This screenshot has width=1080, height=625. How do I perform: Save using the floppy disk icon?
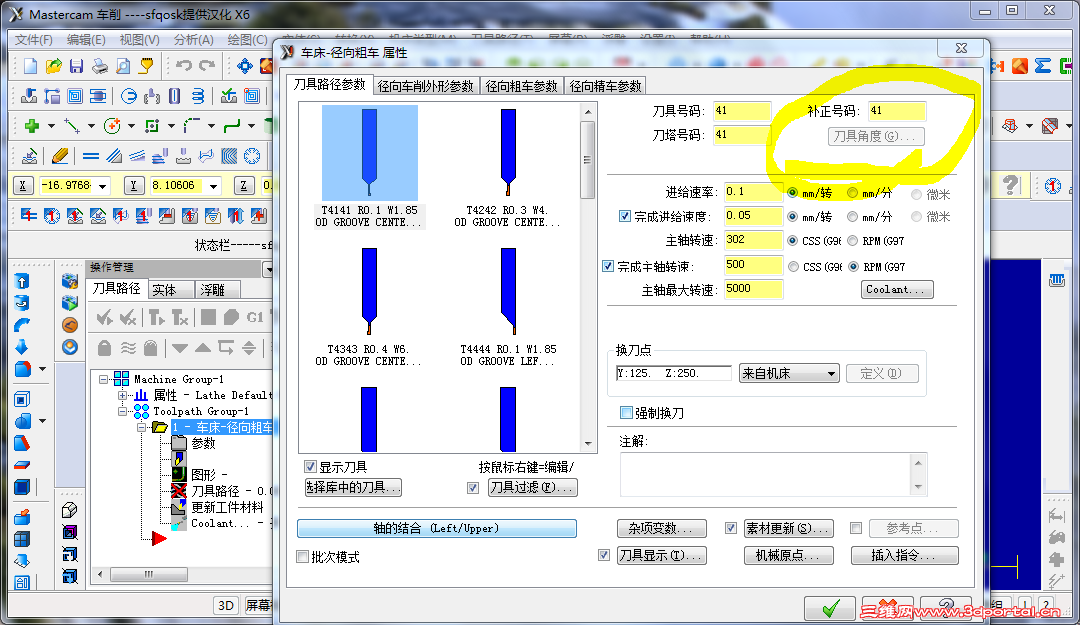pos(76,66)
